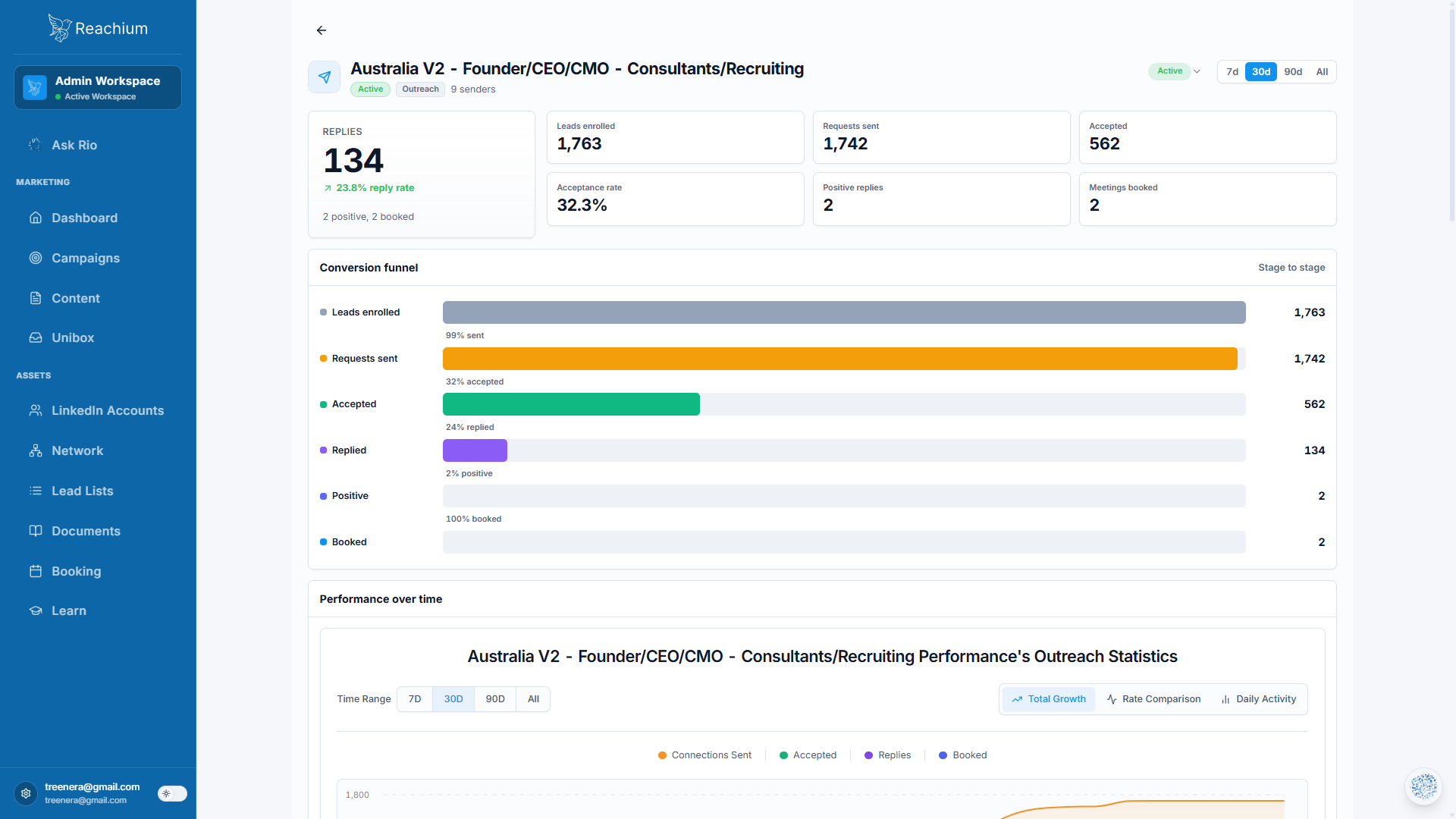Open the Unibox inbox icon

pos(36,337)
